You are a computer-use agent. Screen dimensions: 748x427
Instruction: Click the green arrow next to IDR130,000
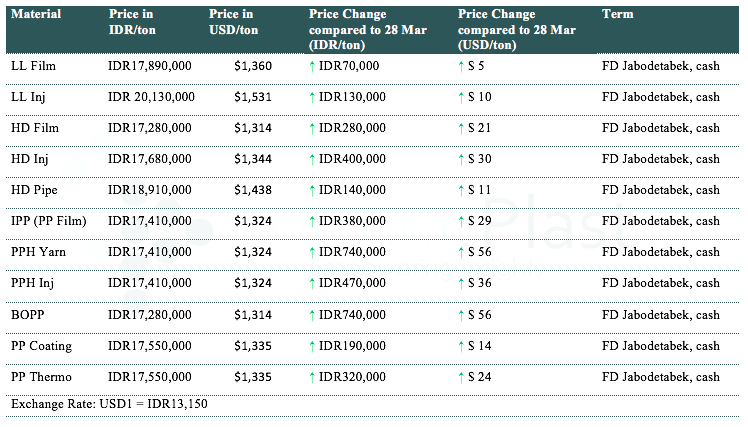313,96
